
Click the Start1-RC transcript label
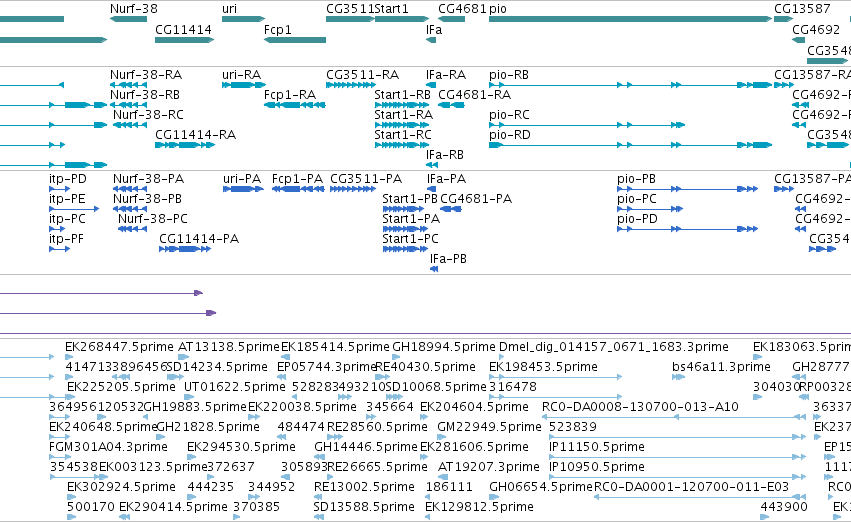[403, 135]
